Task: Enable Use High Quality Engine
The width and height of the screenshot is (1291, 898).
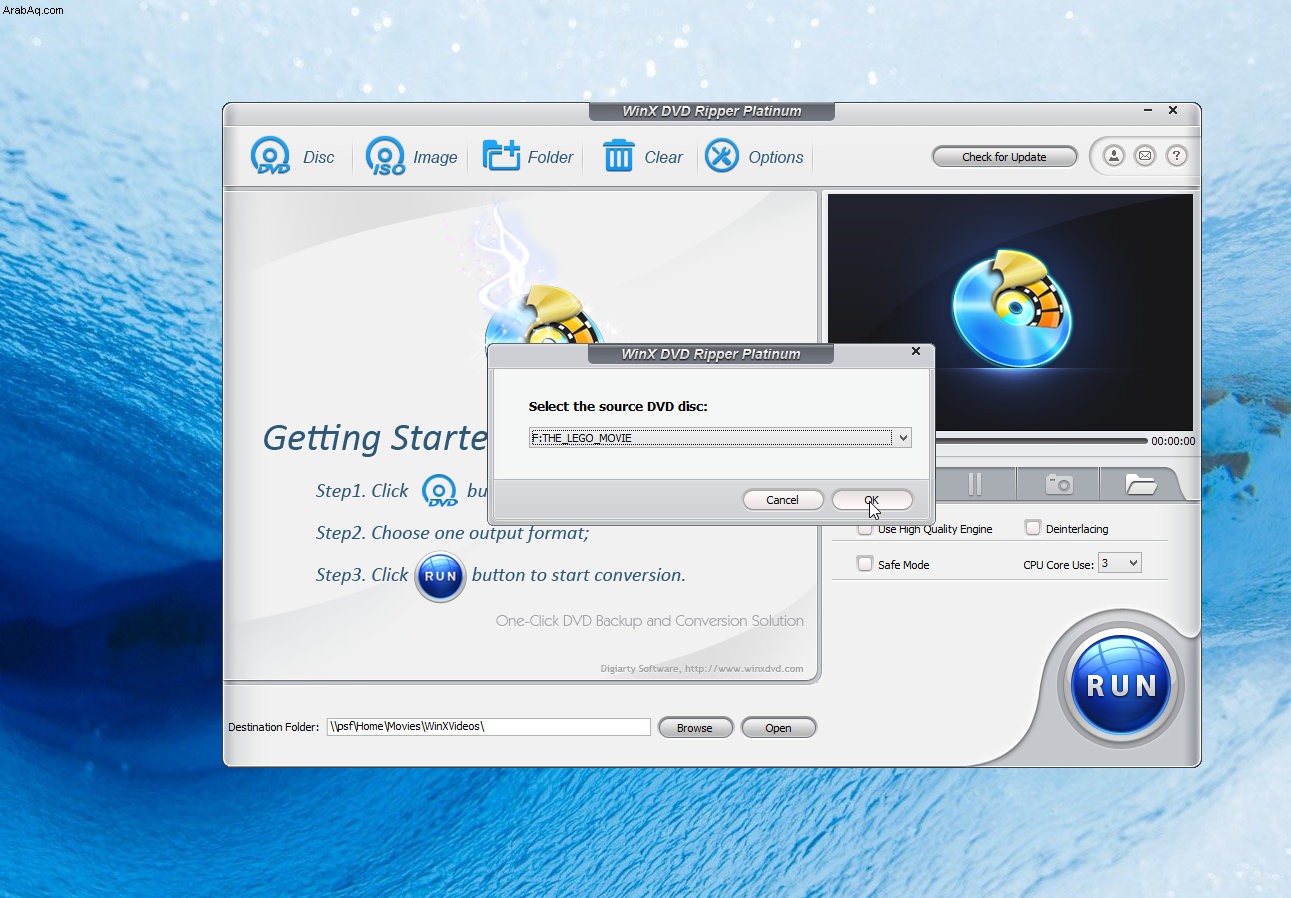Action: point(865,528)
